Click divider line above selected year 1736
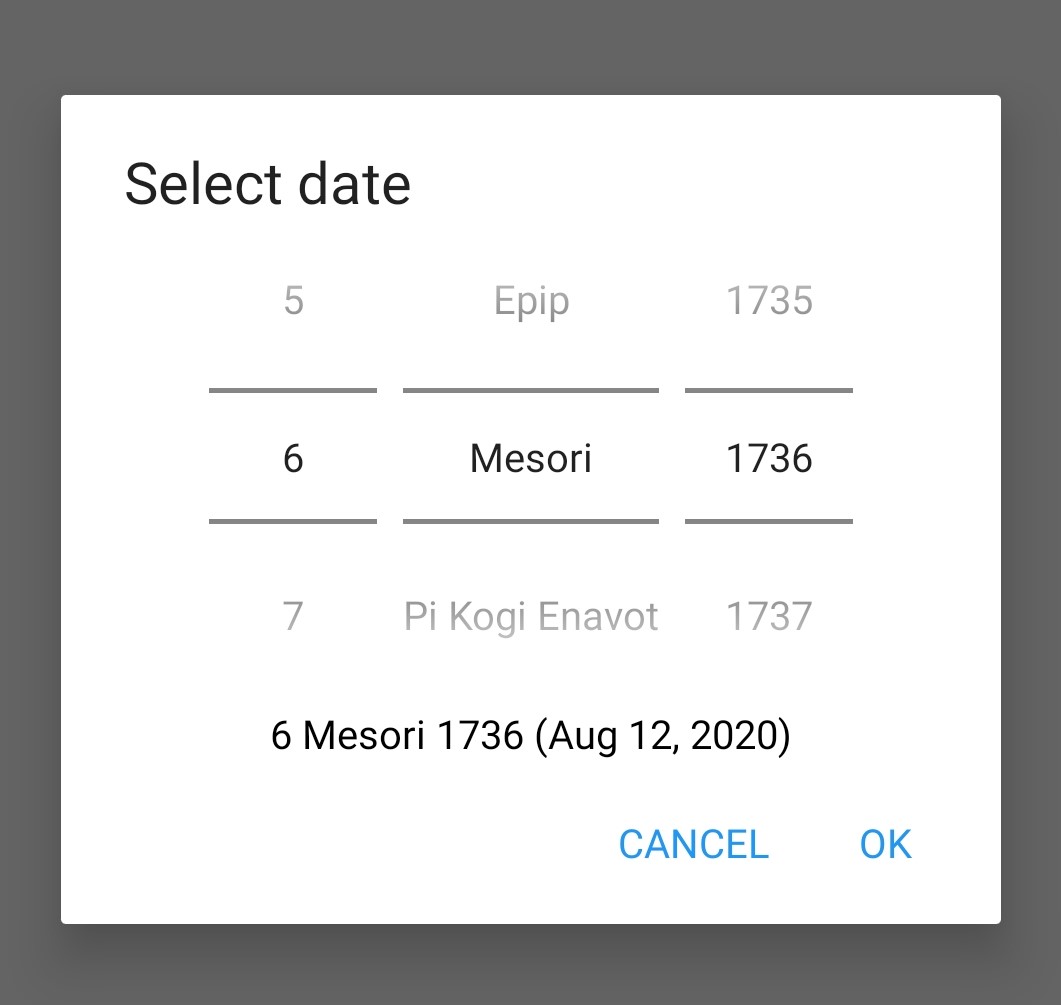 click(x=769, y=390)
